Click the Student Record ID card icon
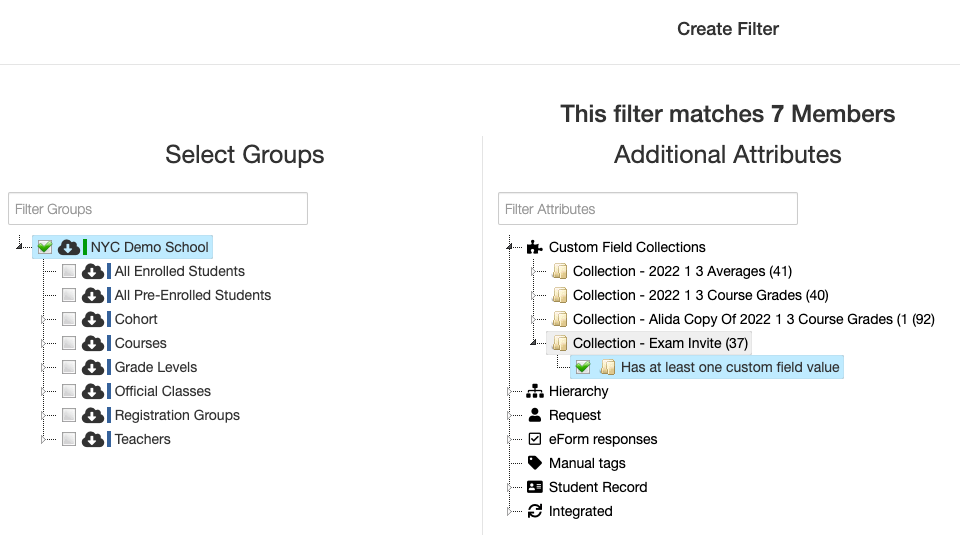 (x=534, y=487)
